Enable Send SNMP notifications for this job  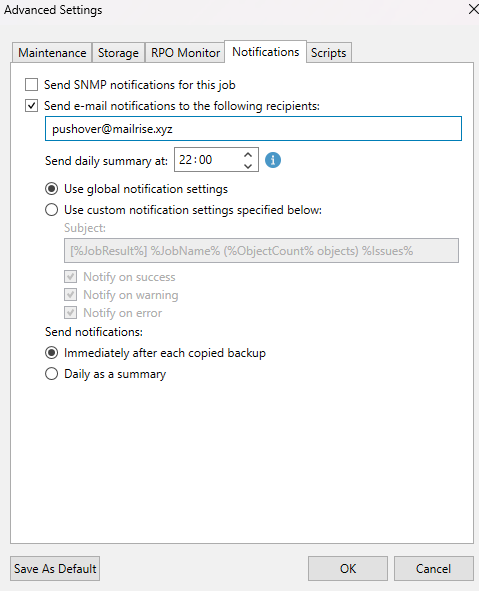click(31, 85)
